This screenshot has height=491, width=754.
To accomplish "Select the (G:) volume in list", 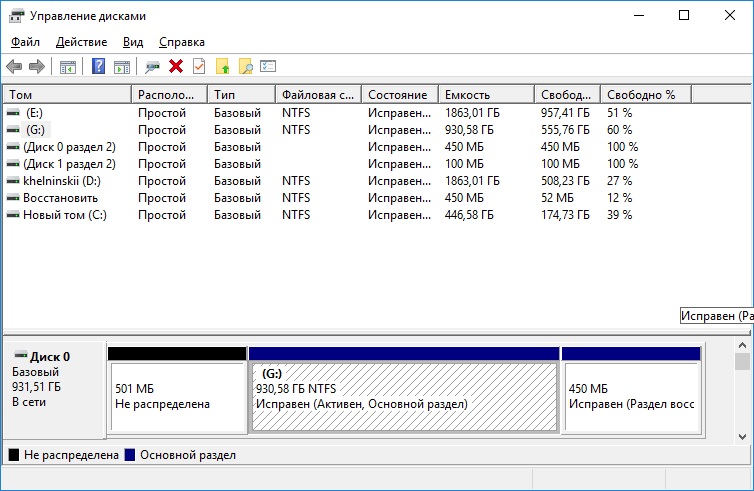I will pyautogui.click(x=36, y=130).
